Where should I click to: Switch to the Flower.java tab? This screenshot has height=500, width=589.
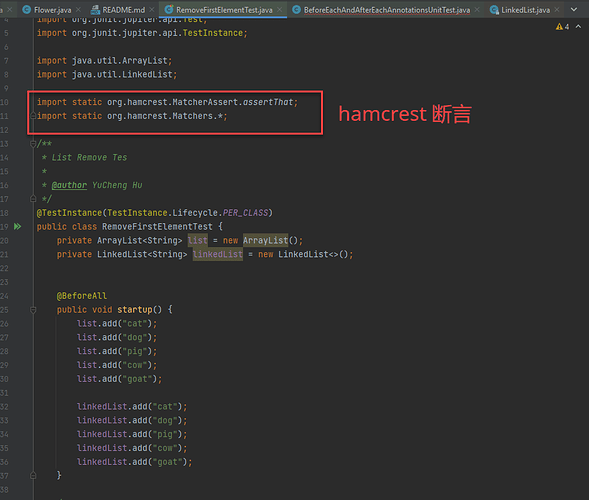tap(52, 10)
